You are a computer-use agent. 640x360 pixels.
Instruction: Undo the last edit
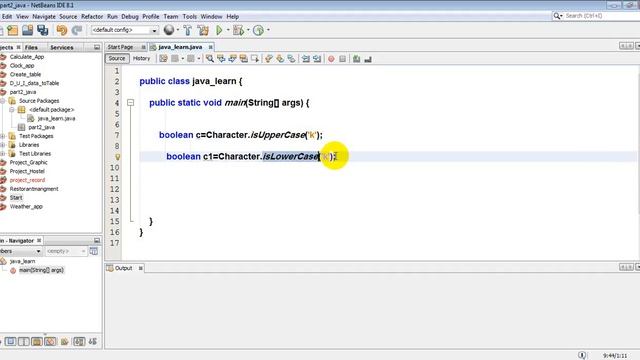(x=62, y=30)
